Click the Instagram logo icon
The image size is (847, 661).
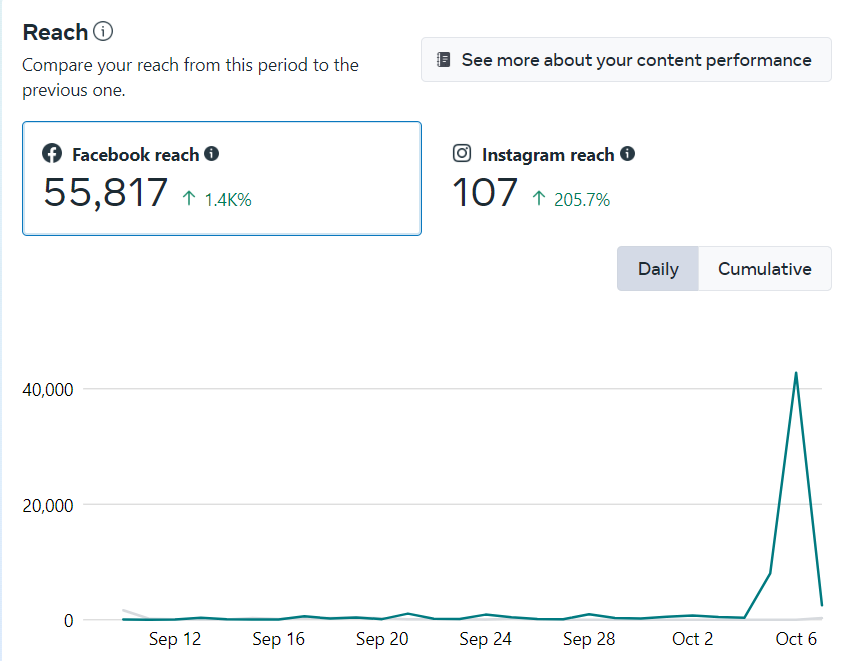tap(462, 154)
